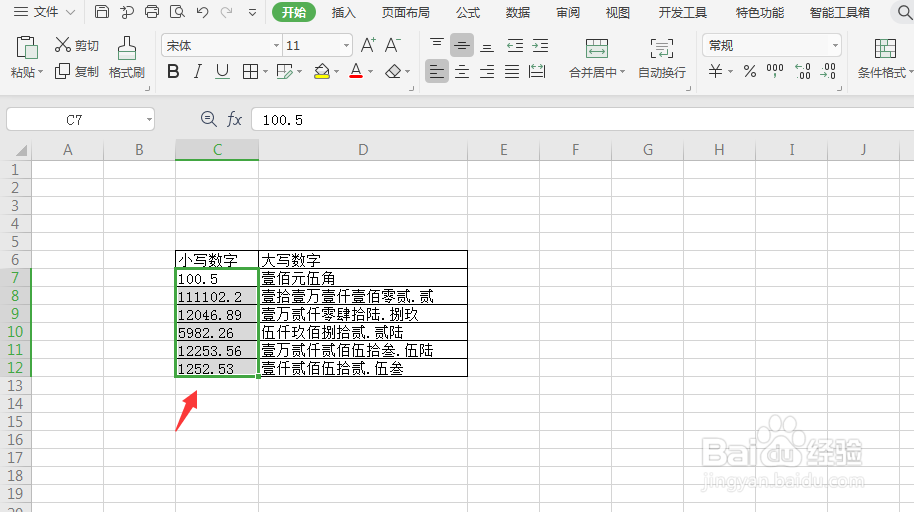Select column D by its header
914x512 pixels.
click(x=363, y=150)
